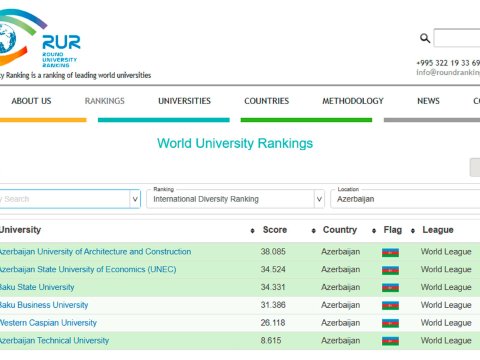Open Western Caspian University link
The width and height of the screenshot is (480, 360).
pos(48,323)
